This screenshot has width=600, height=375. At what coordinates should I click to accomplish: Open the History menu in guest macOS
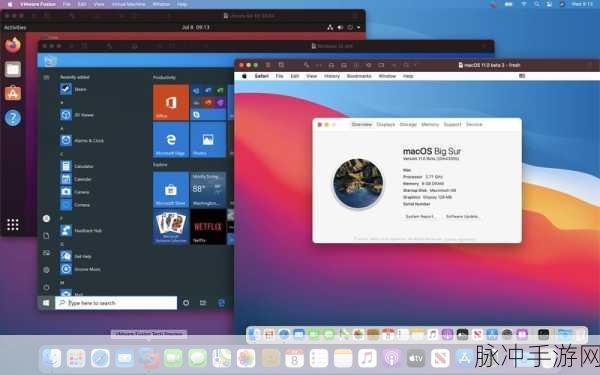click(332, 76)
